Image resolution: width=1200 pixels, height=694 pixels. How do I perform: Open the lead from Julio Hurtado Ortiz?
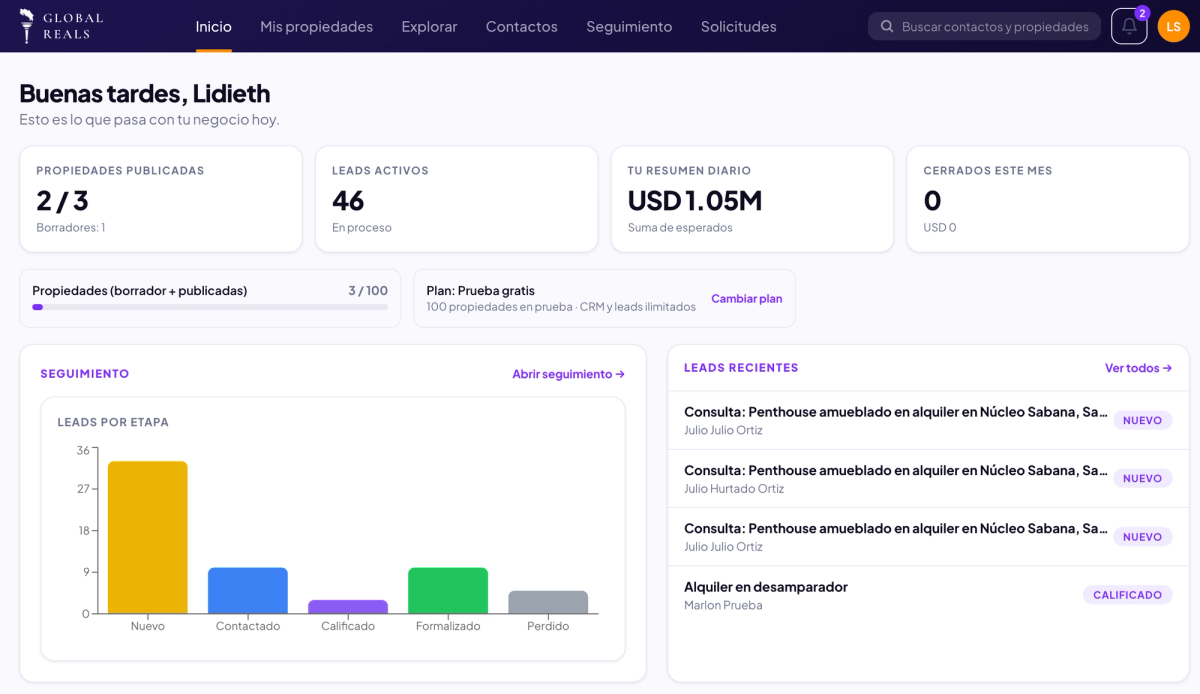click(928, 479)
